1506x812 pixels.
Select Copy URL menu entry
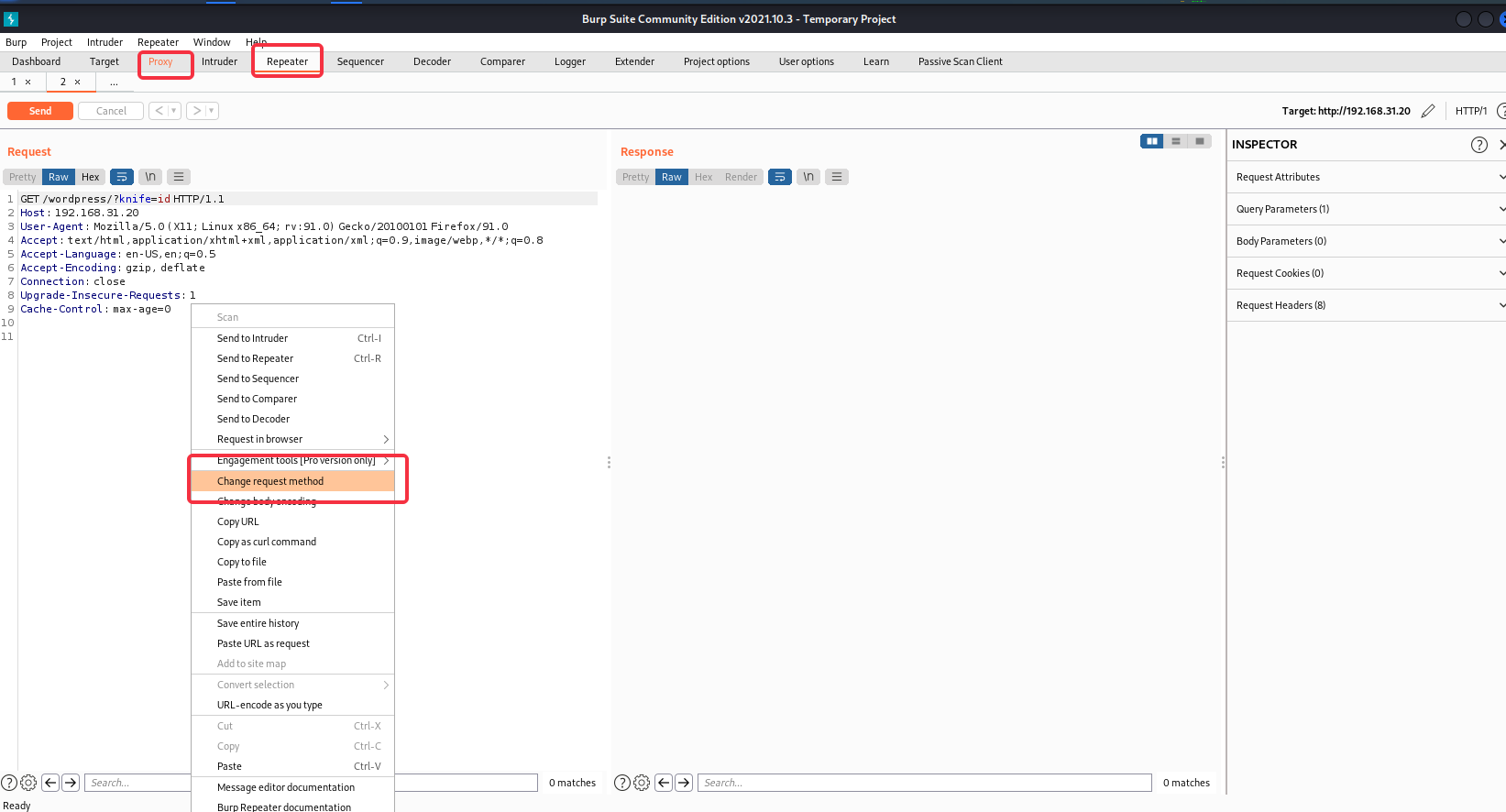pyautogui.click(x=292, y=521)
